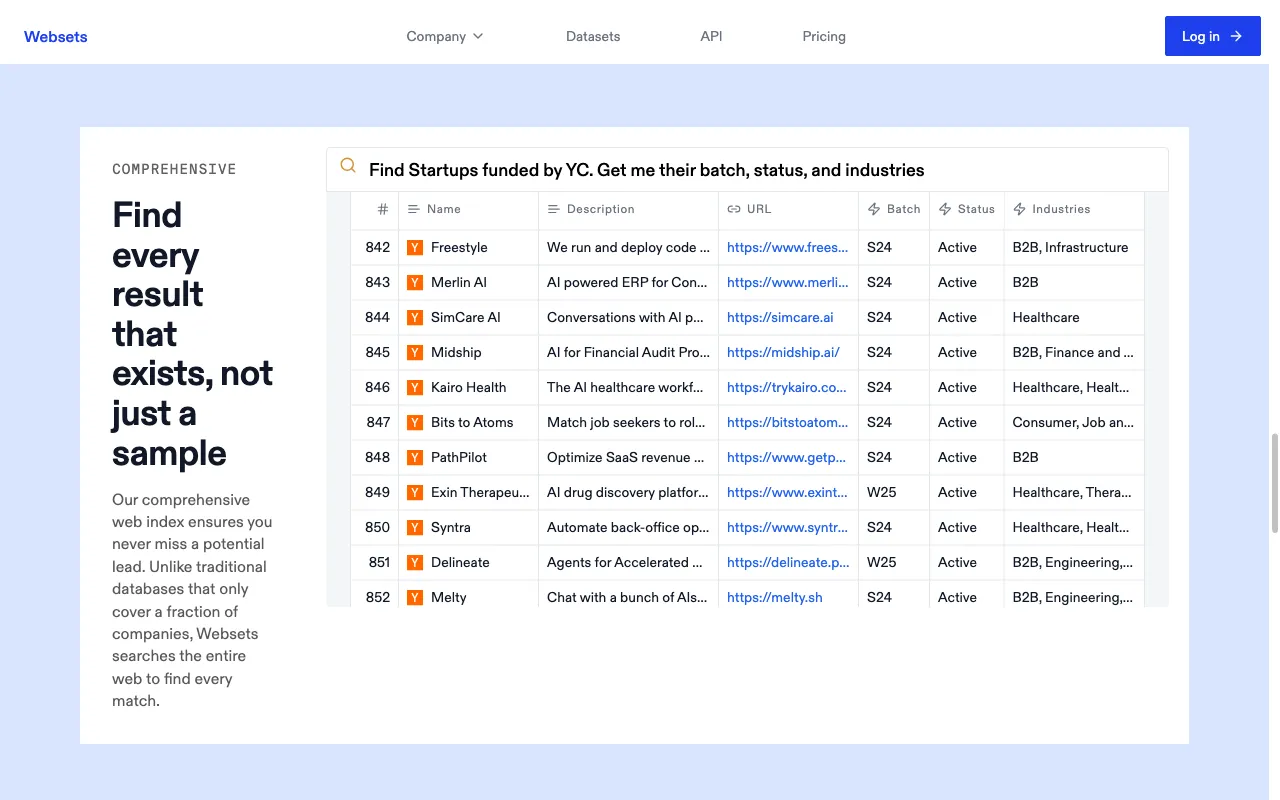The width and height of the screenshot is (1280, 800).
Task: Open the Merlin AI URL link
Action: click(787, 282)
